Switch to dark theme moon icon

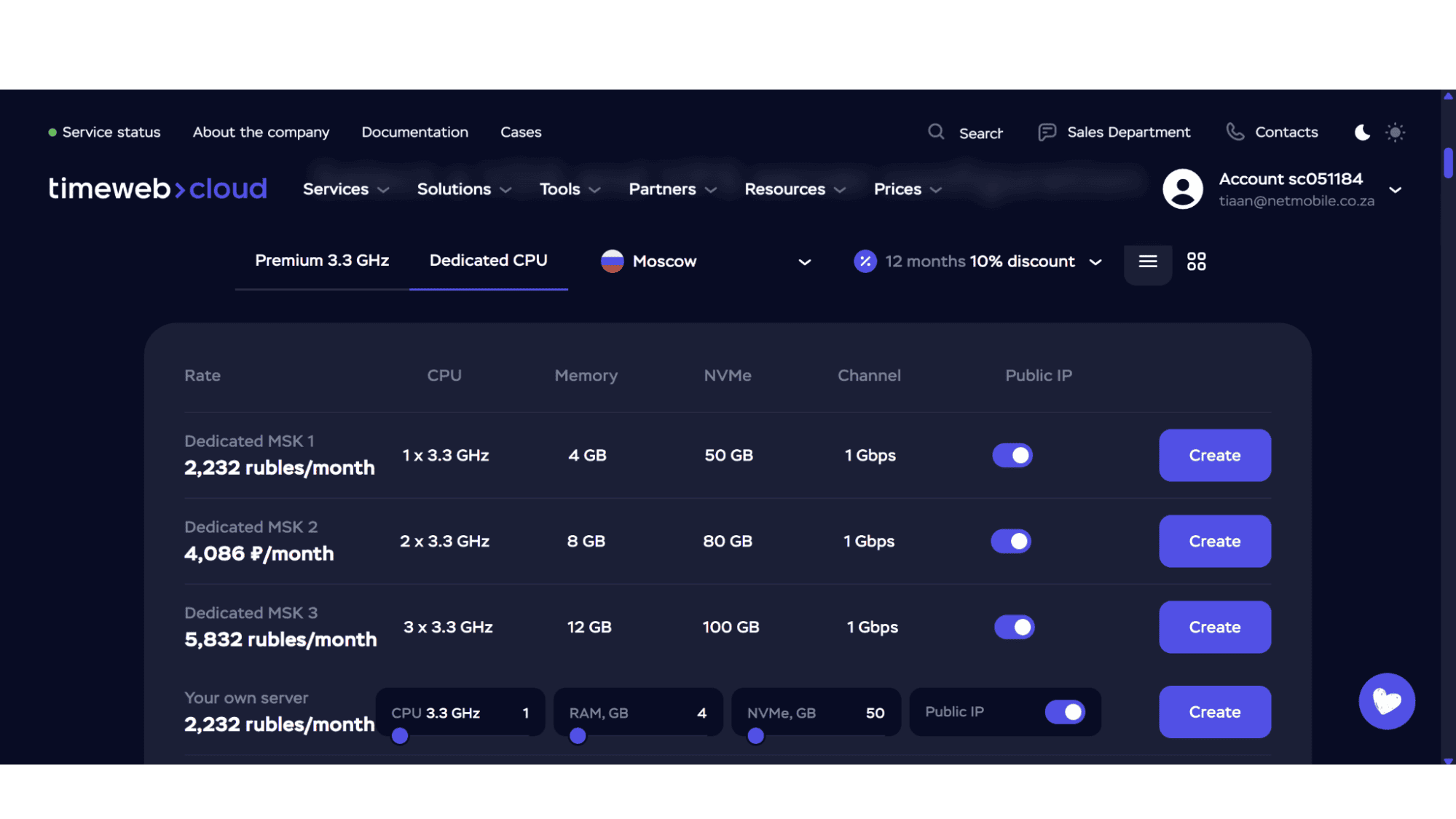(x=1362, y=132)
